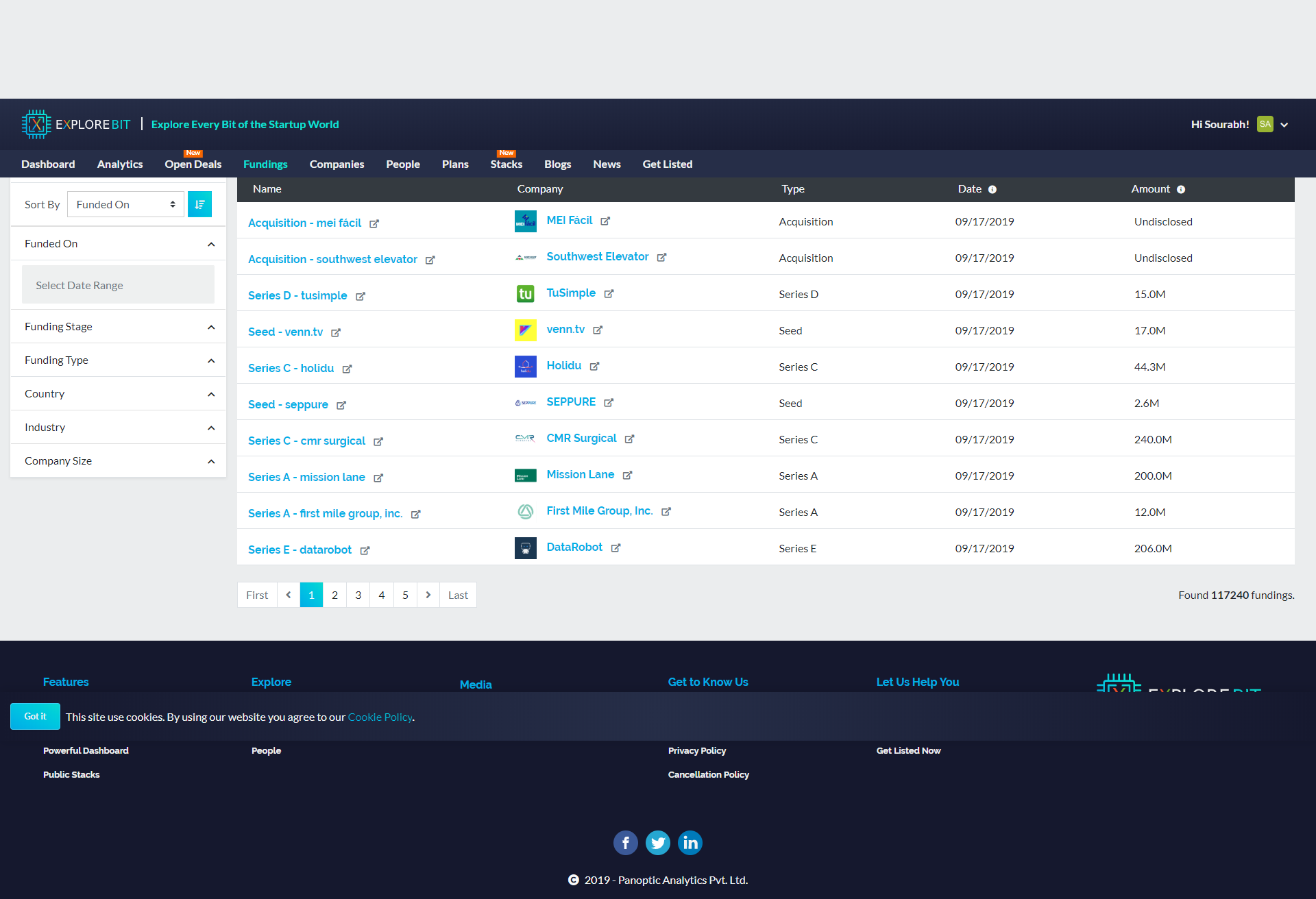Click the Date column info icon
The image size is (1316, 899).
[x=992, y=190]
